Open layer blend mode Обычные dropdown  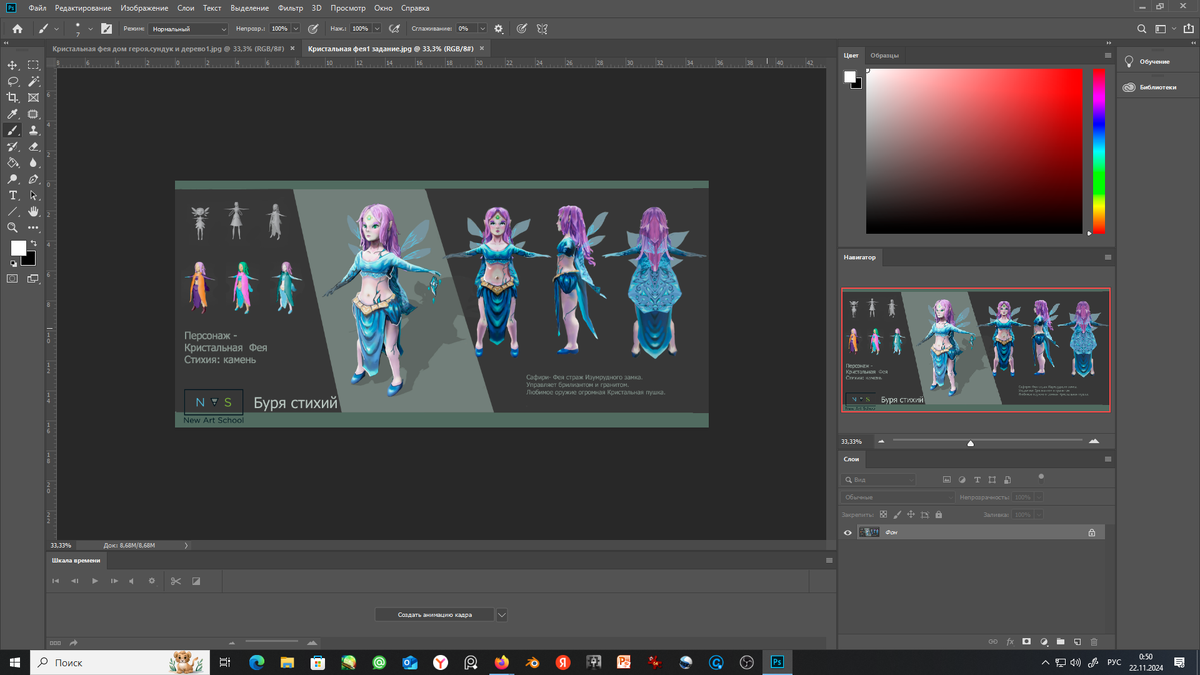pyautogui.click(x=896, y=497)
